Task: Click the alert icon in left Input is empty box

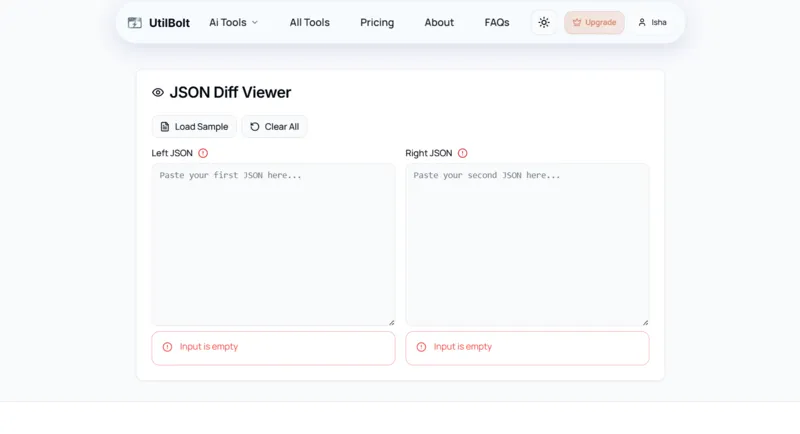Action: click(x=167, y=347)
